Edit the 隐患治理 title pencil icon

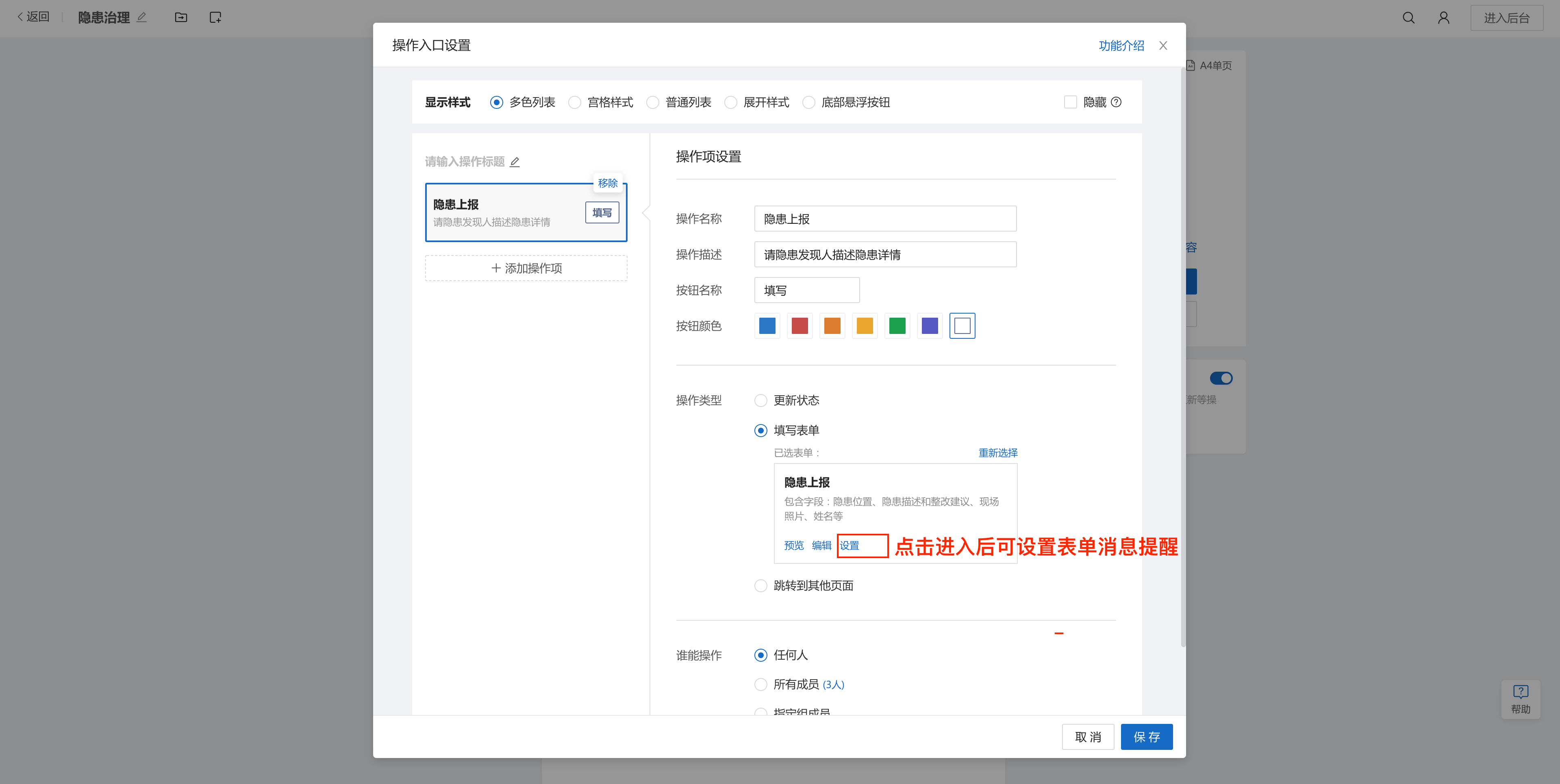coord(142,17)
